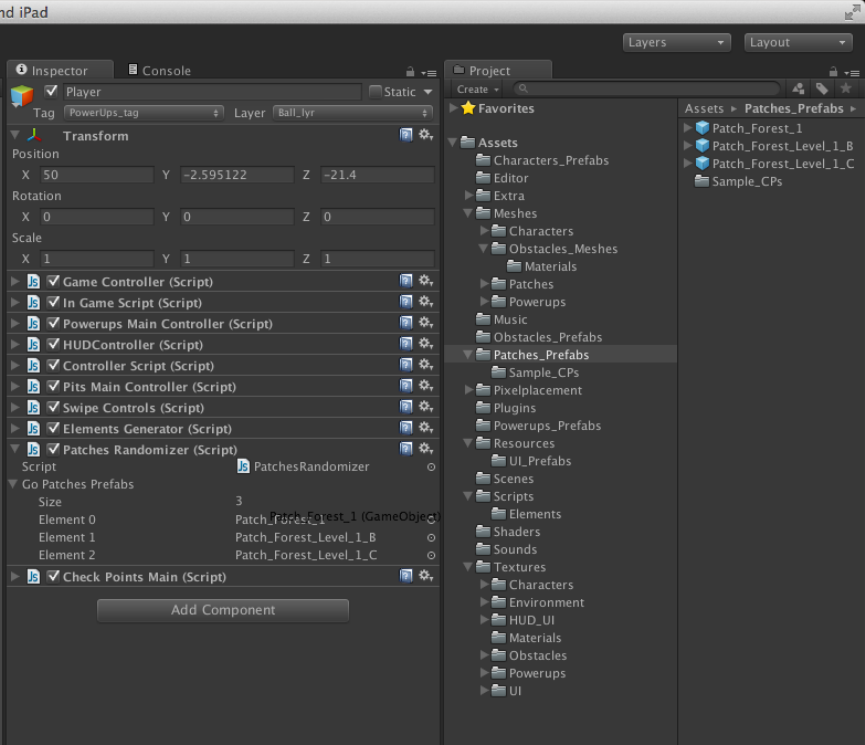Save search to favorites star icon
This screenshot has height=745, width=865.
coord(846,88)
